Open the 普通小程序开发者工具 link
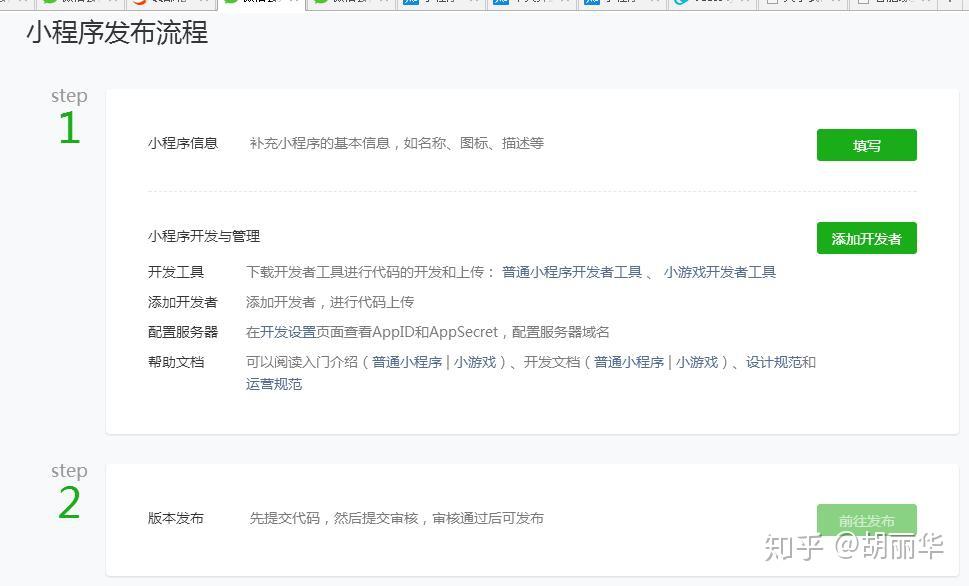 pos(589,271)
